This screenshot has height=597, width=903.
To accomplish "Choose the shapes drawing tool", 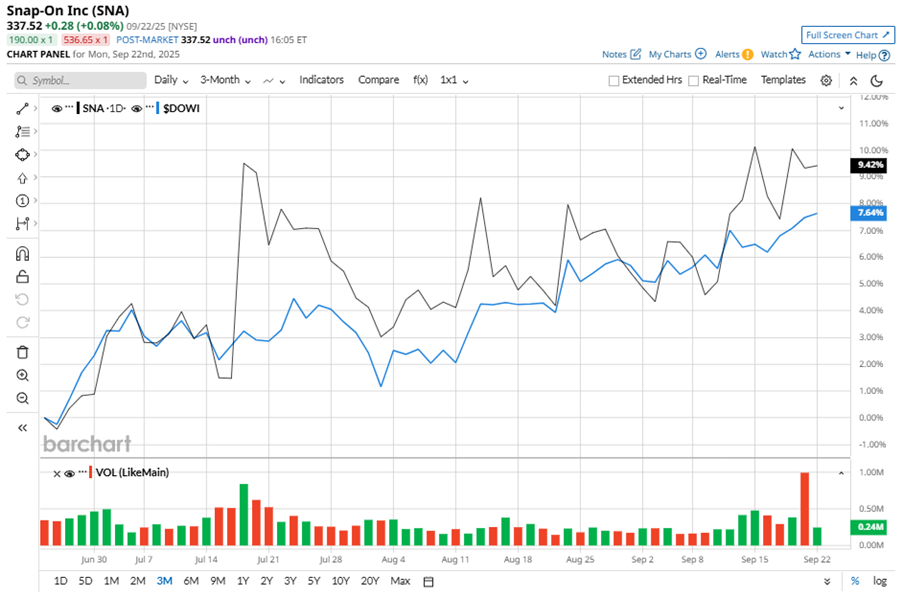I will (22, 155).
